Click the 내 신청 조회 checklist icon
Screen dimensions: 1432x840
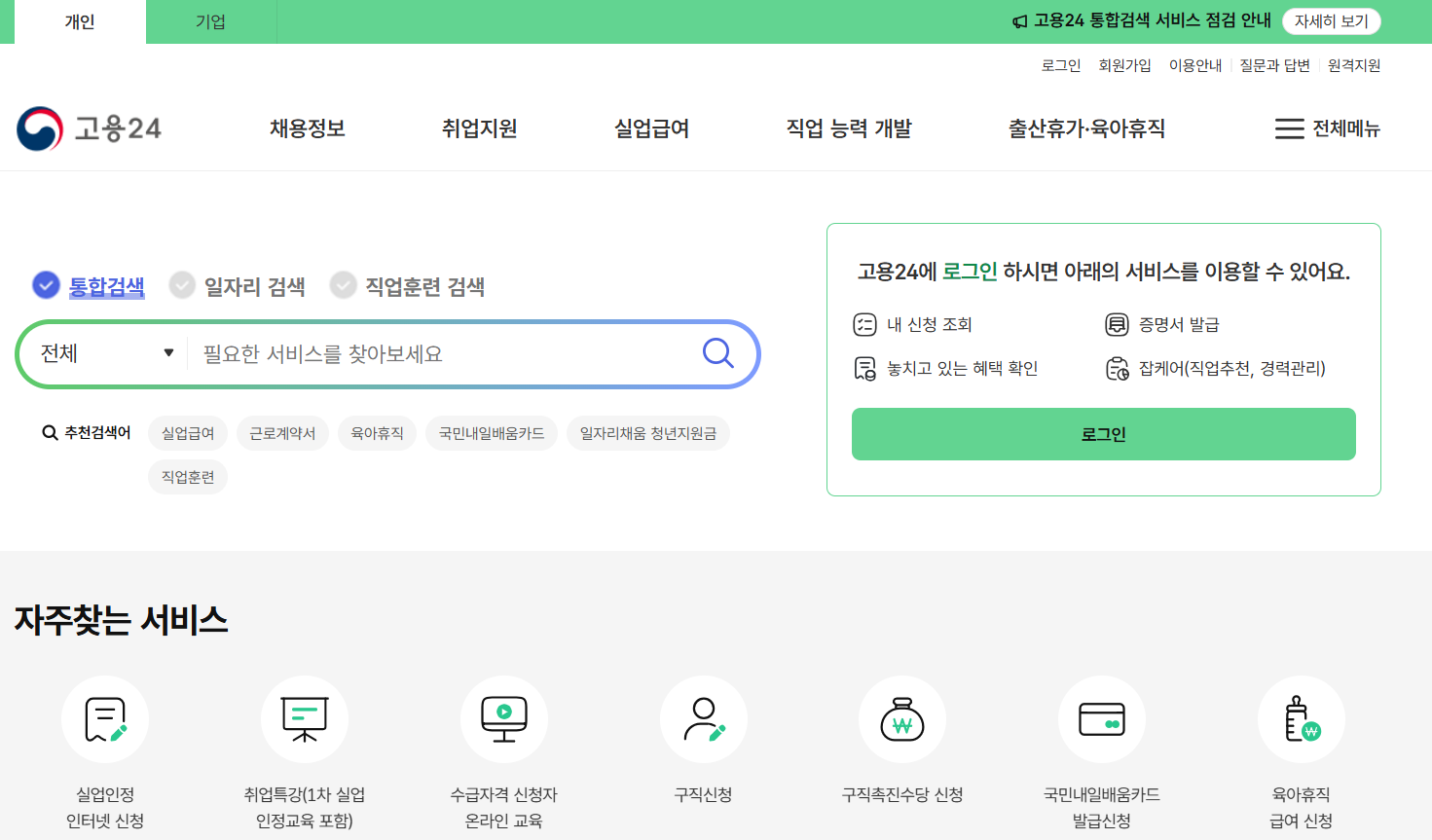click(864, 324)
